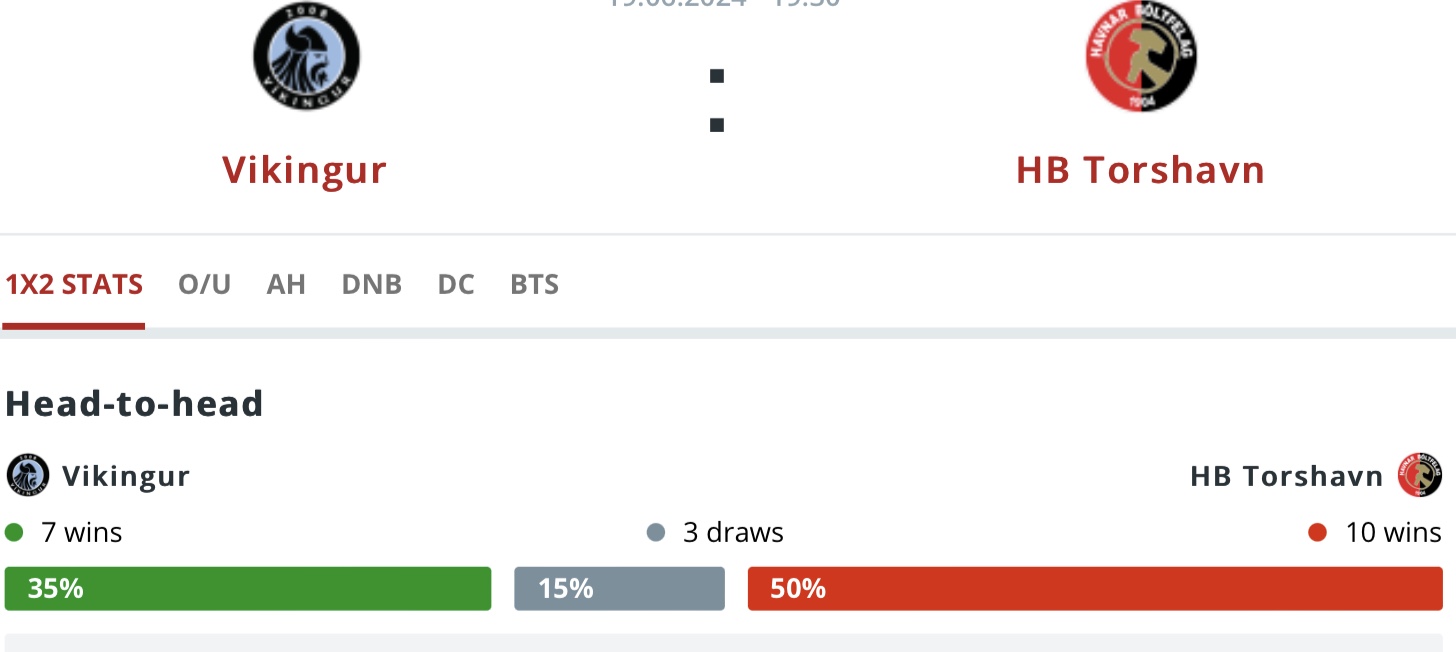Viewport: 1456px width, 652px height.
Task: Switch to the O/U tab
Action: (x=204, y=285)
